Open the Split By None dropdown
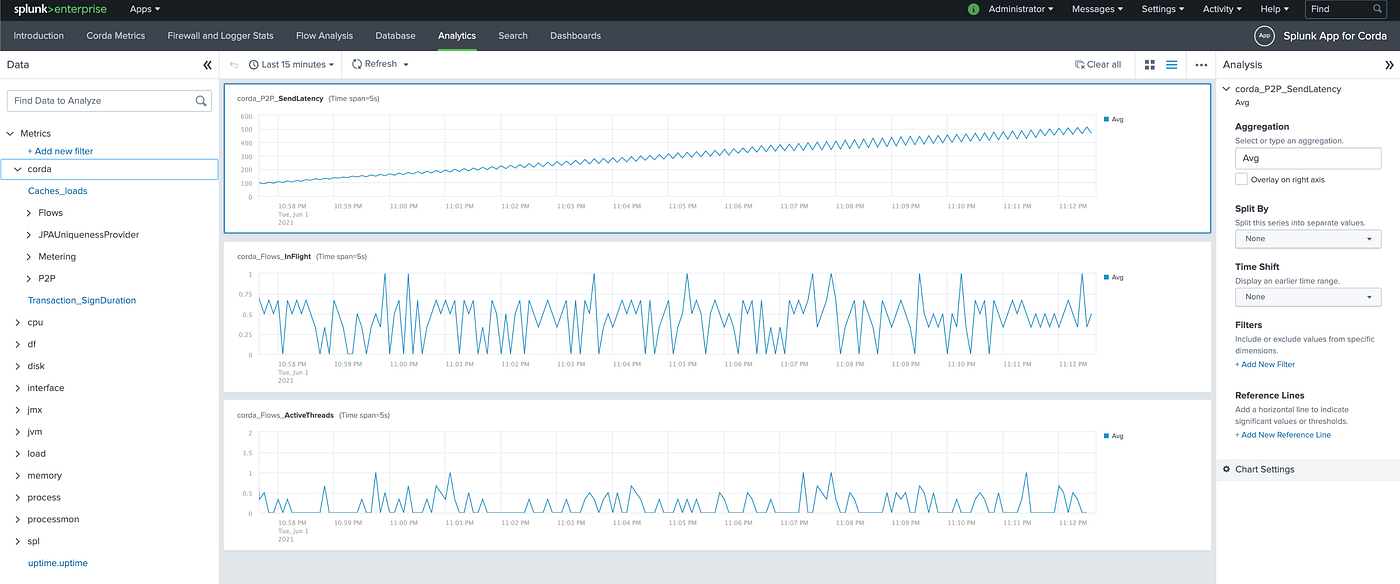Viewport: 1400px width, 584px height. coord(1308,239)
